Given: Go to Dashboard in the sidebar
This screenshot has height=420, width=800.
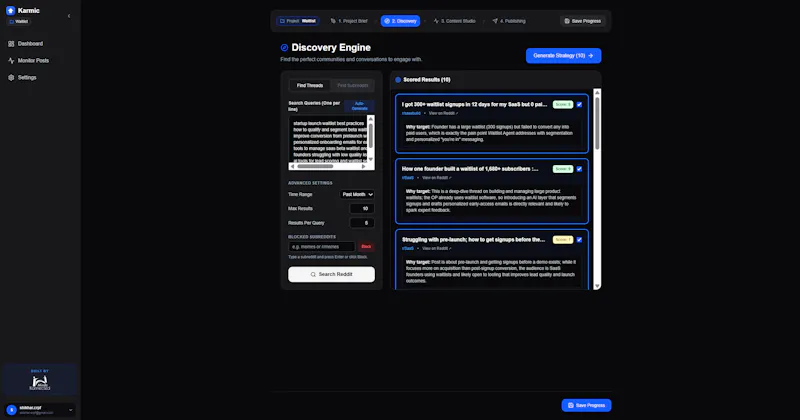Looking at the screenshot, I should coord(30,44).
